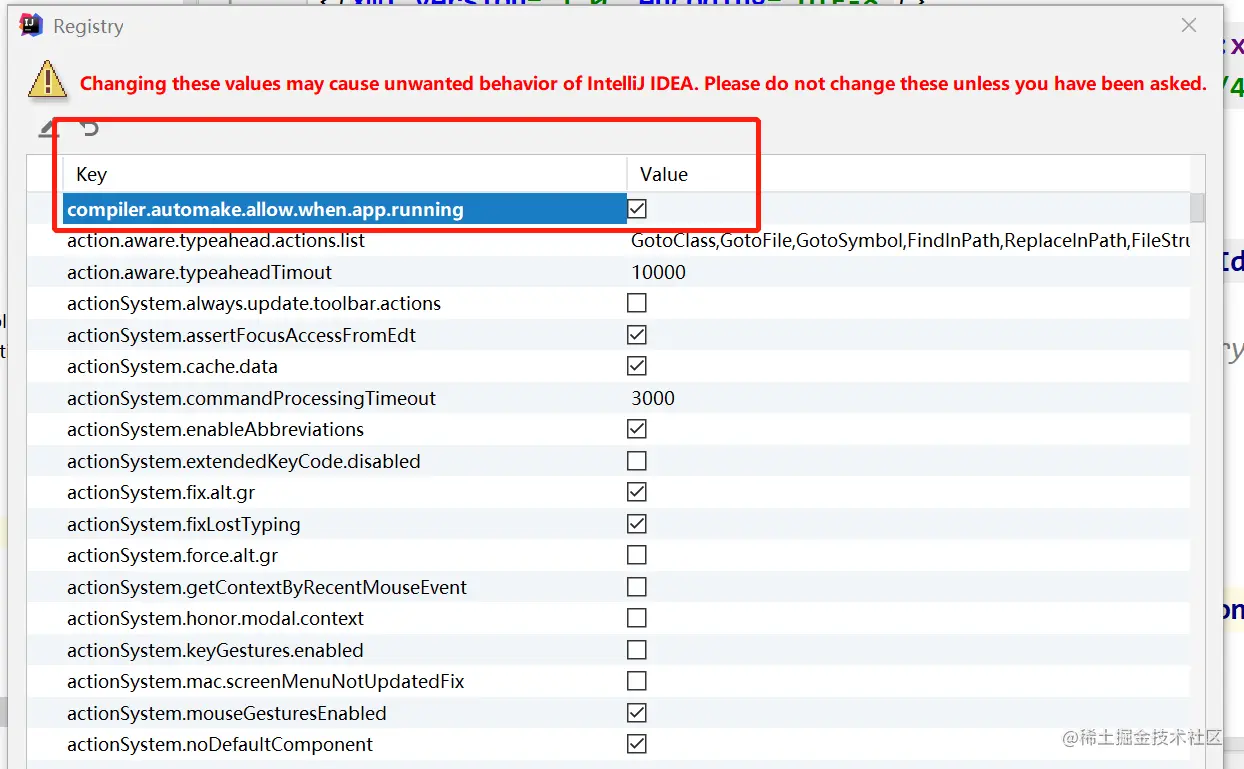Click the value 10000 cell
The height and width of the screenshot is (769, 1244).
coord(658,272)
